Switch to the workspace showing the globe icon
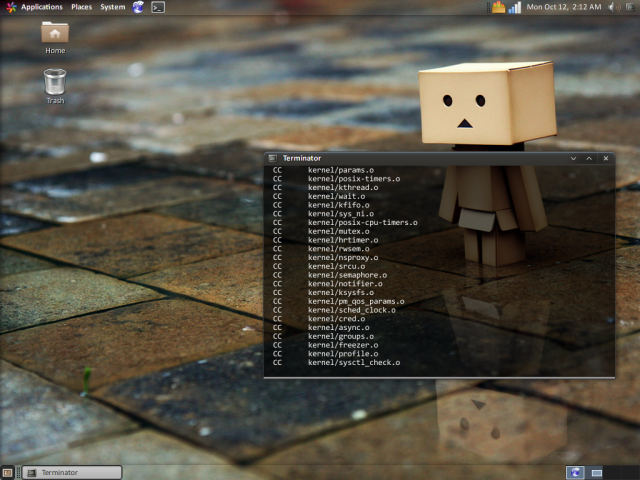This screenshot has width=640, height=480. [x=575, y=473]
